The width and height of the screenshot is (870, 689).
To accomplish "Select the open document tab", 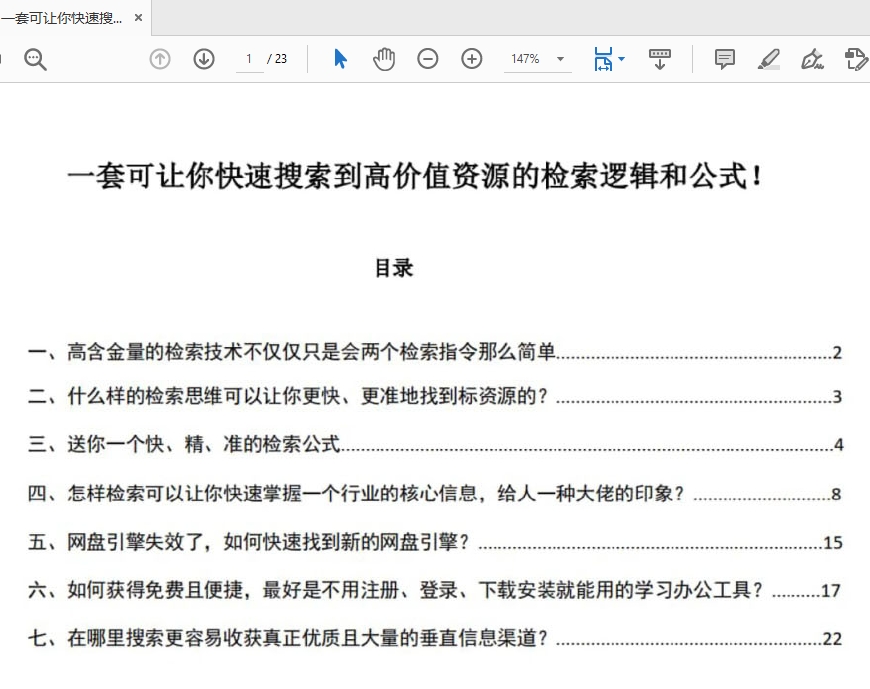I will click(x=62, y=18).
